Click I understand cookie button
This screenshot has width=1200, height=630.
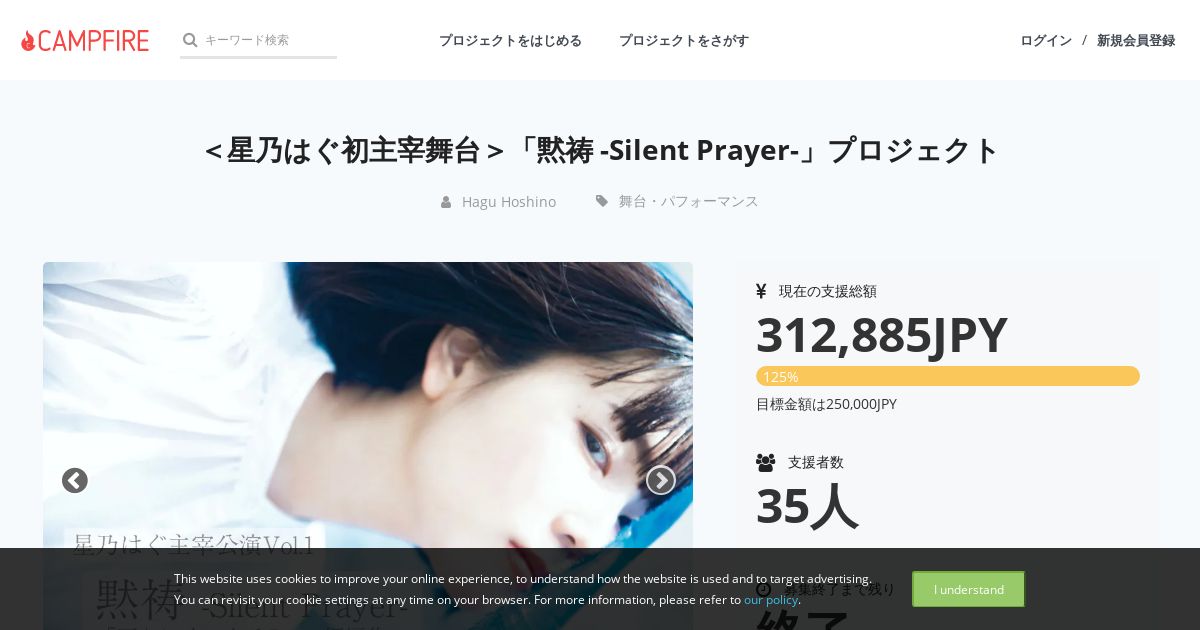[968, 589]
